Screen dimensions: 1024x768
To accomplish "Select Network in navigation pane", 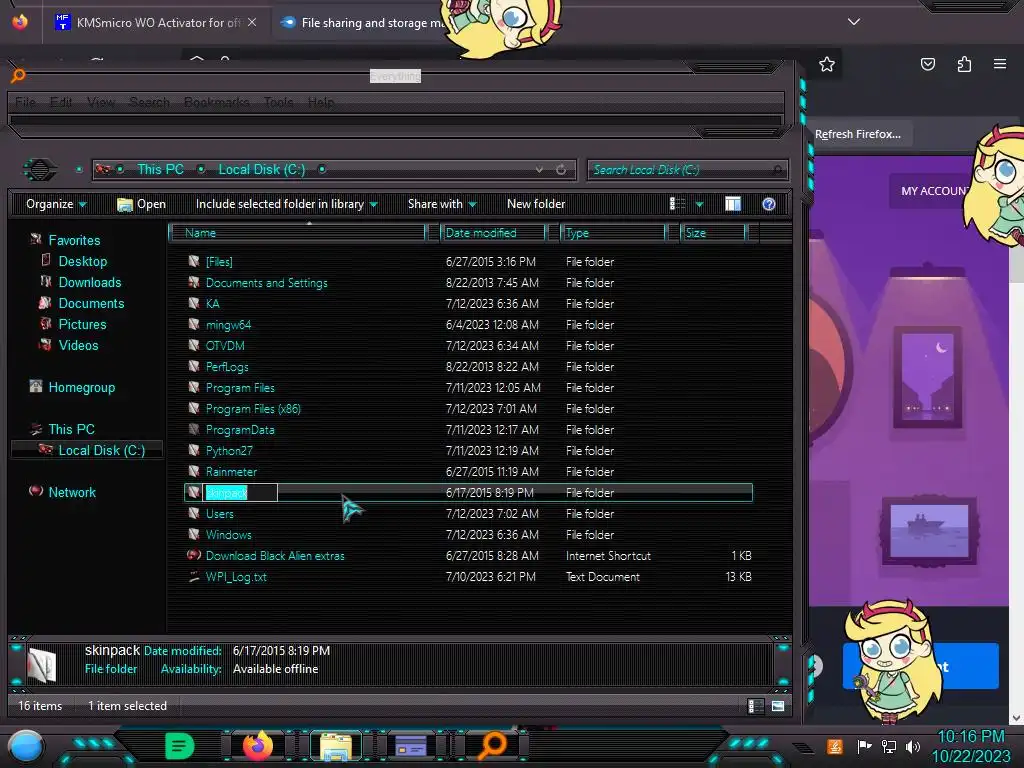I will [x=72, y=492].
